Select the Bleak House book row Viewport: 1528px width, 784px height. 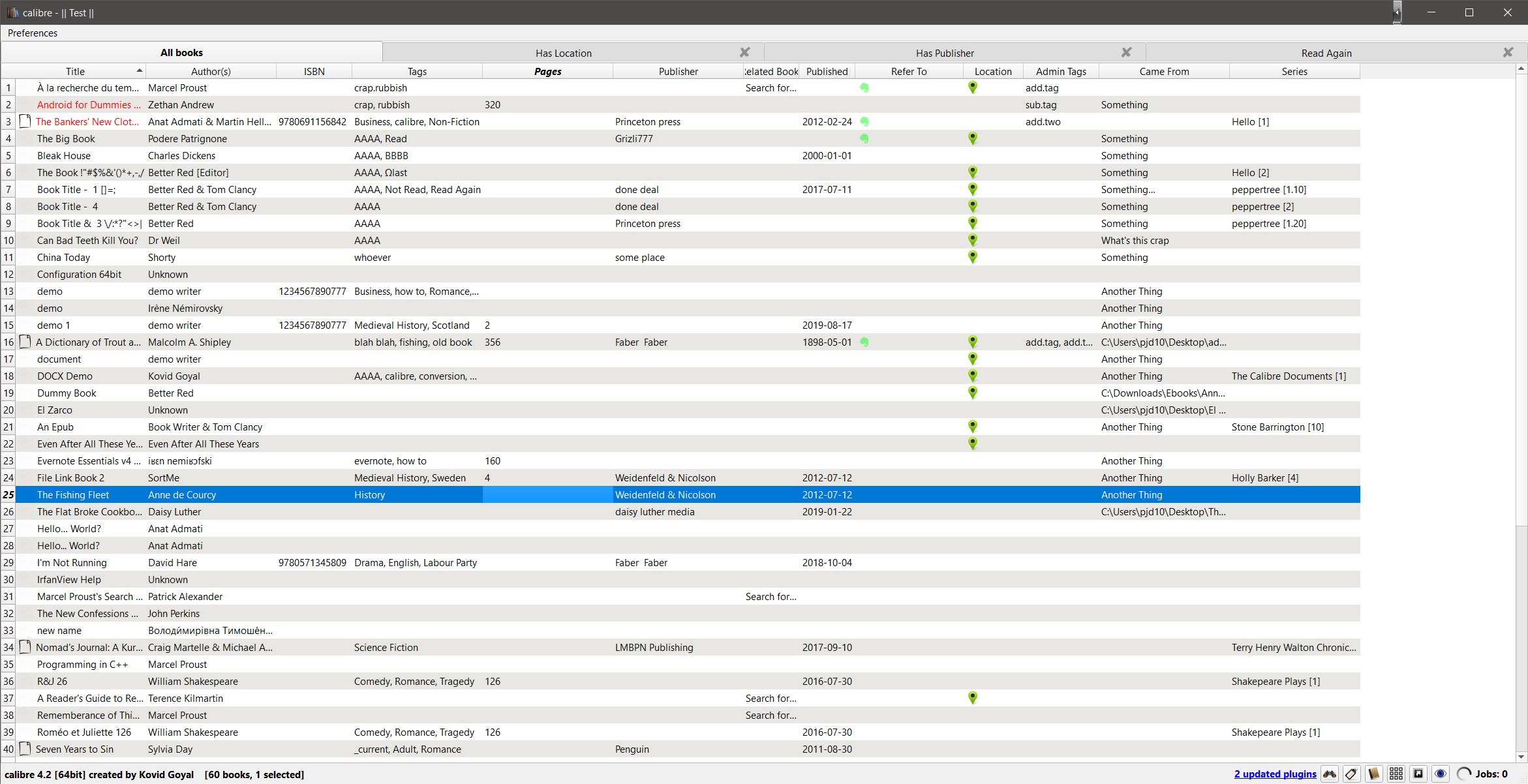(x=64, y=156)
